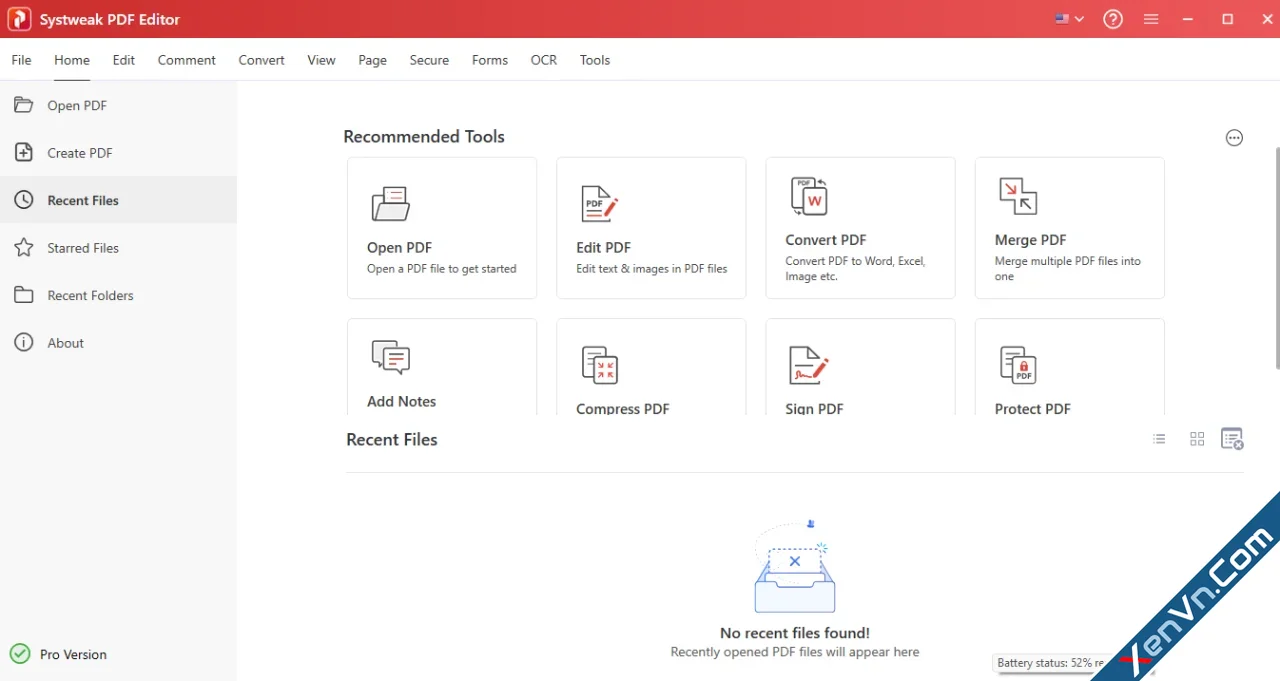Switch recent files to grid view

pos(1197,439)
